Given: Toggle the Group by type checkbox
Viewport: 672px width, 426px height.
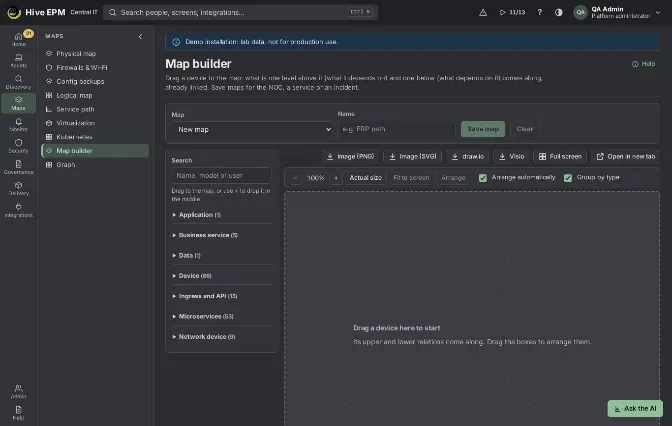Looking at the screenshot, I should pos(568,178).
